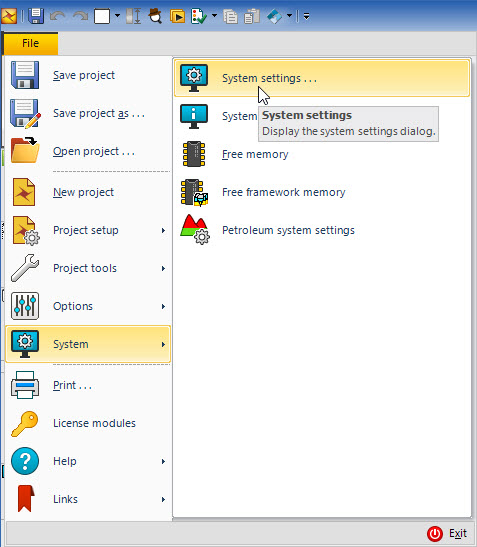
Task: Click the Save project floppy disk icon
Action: coord(25,75)
